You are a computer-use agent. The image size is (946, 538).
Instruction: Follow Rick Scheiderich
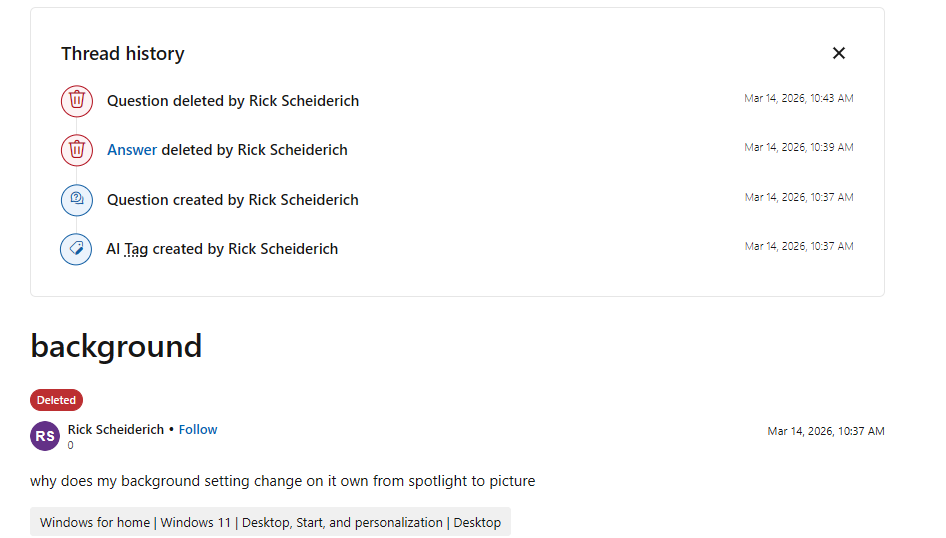[198, 429]
